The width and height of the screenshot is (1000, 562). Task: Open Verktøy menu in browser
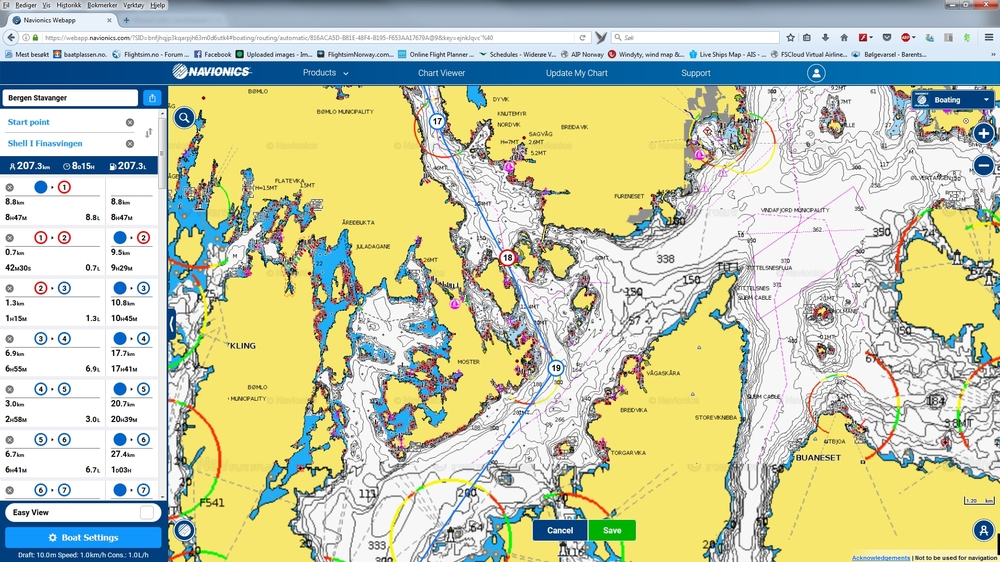tap(133, 5)
